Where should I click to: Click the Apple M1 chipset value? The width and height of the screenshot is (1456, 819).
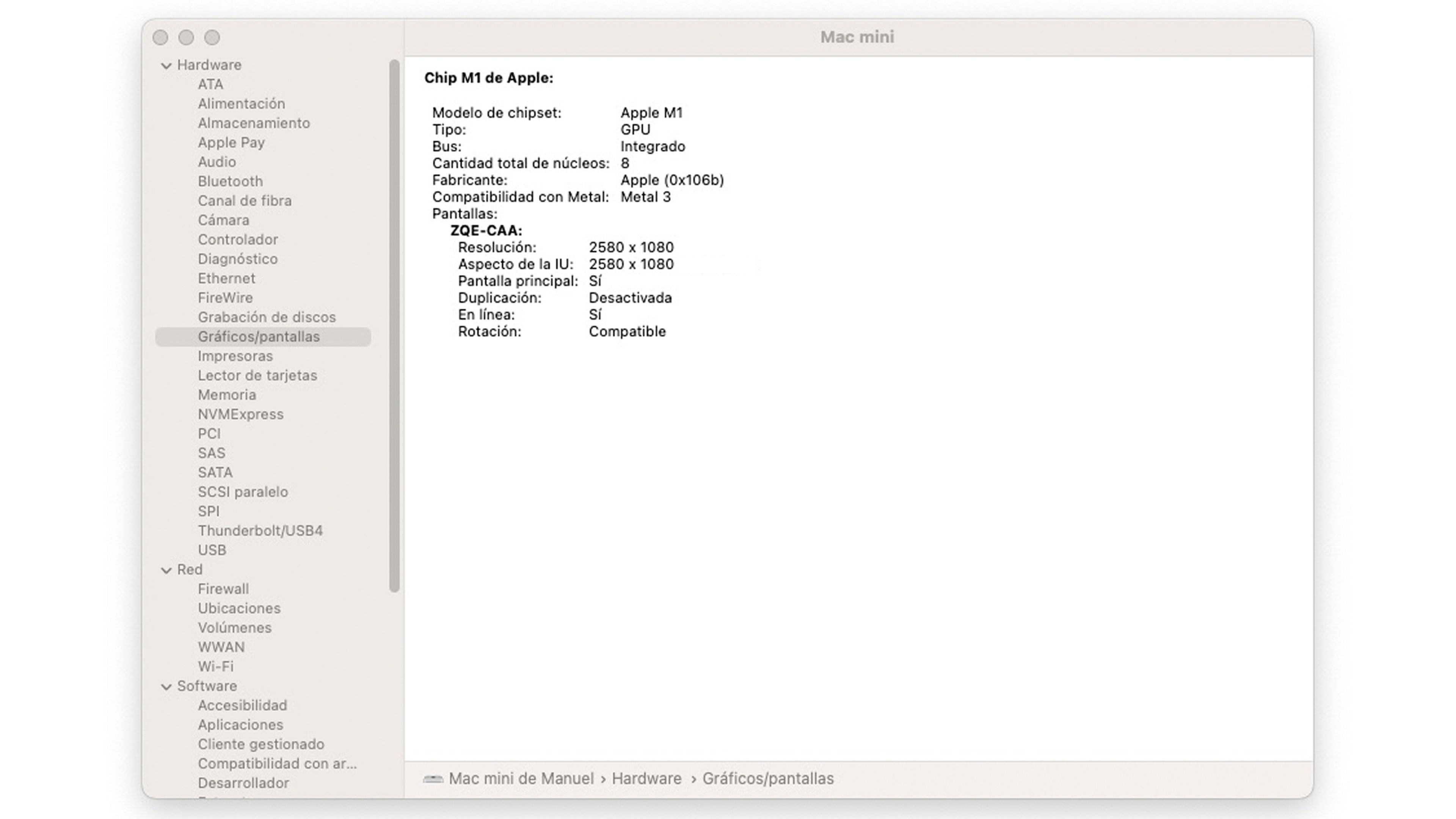coord(652,113)
